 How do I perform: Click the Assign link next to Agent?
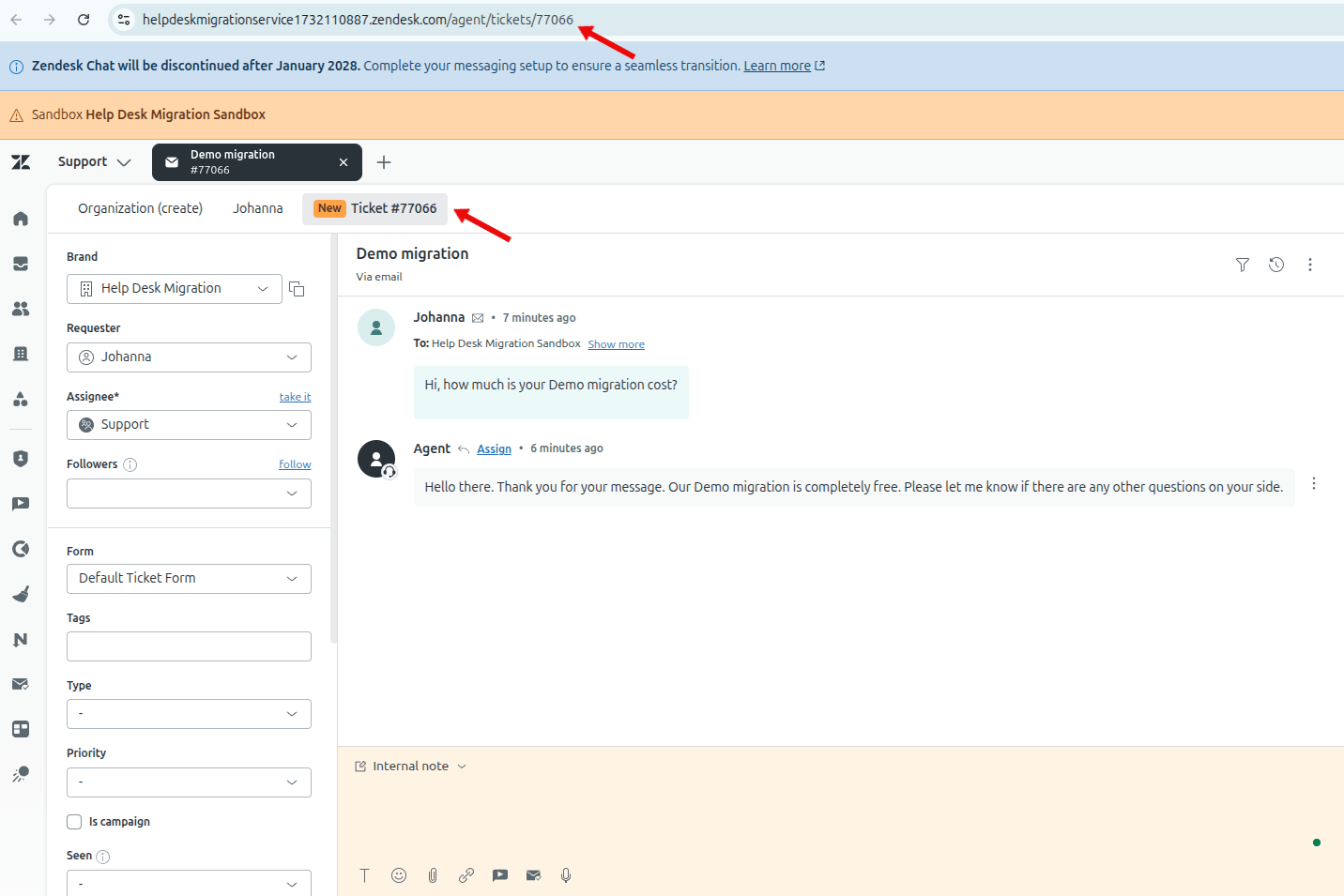tap(494, 449)
